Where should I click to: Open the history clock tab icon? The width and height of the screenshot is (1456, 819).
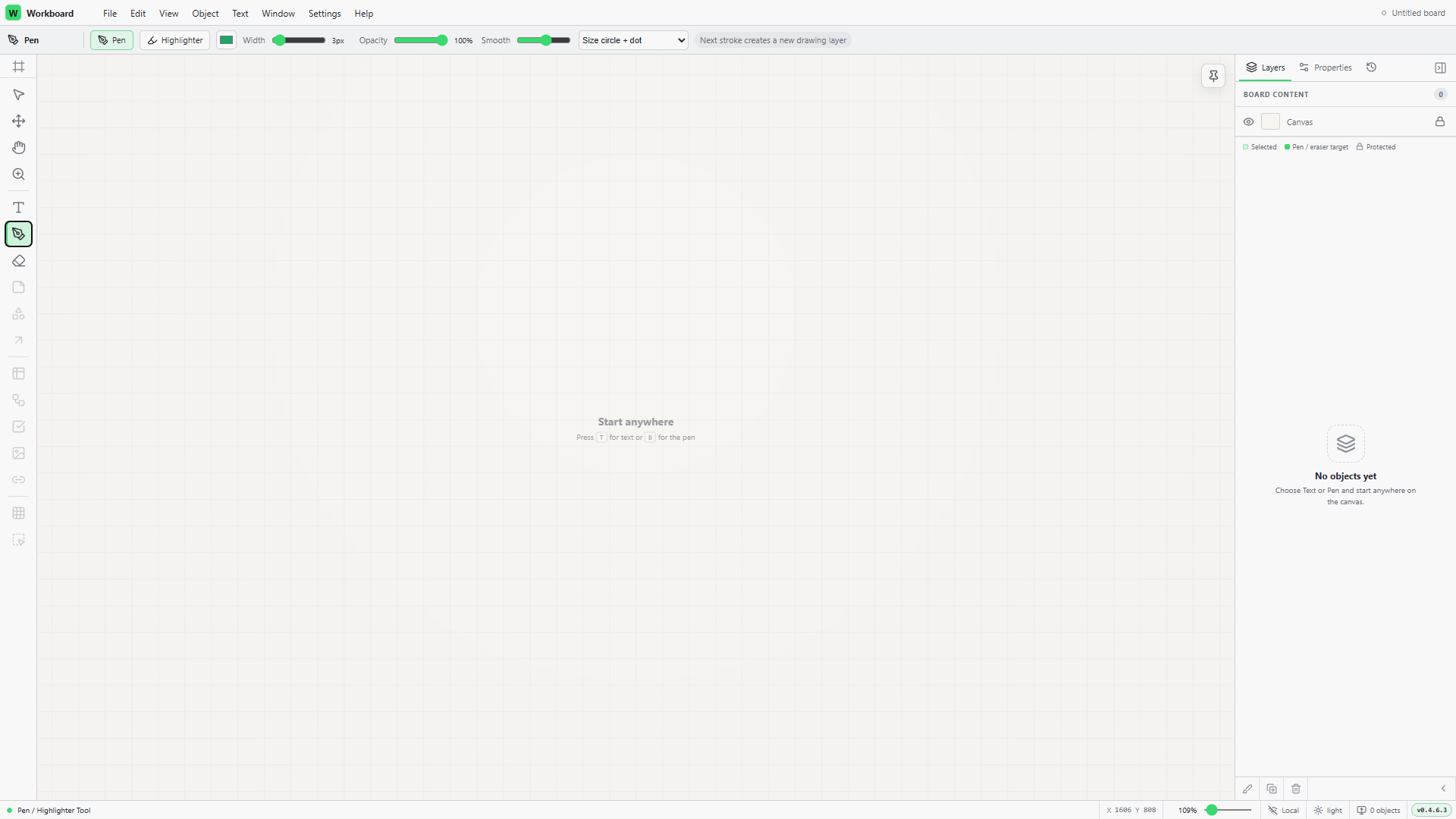[x=1371, y=67]
